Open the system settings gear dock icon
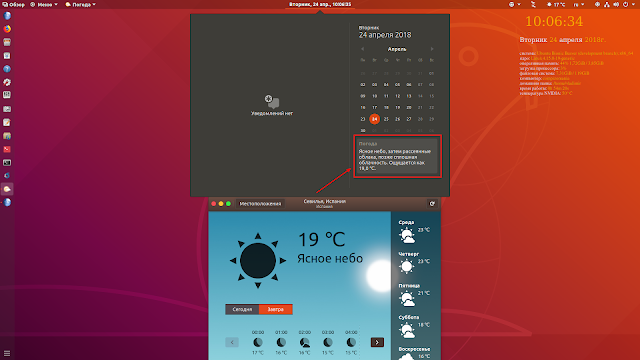The height and width of the screenshot is (360, 640). (x=7, y=82)
